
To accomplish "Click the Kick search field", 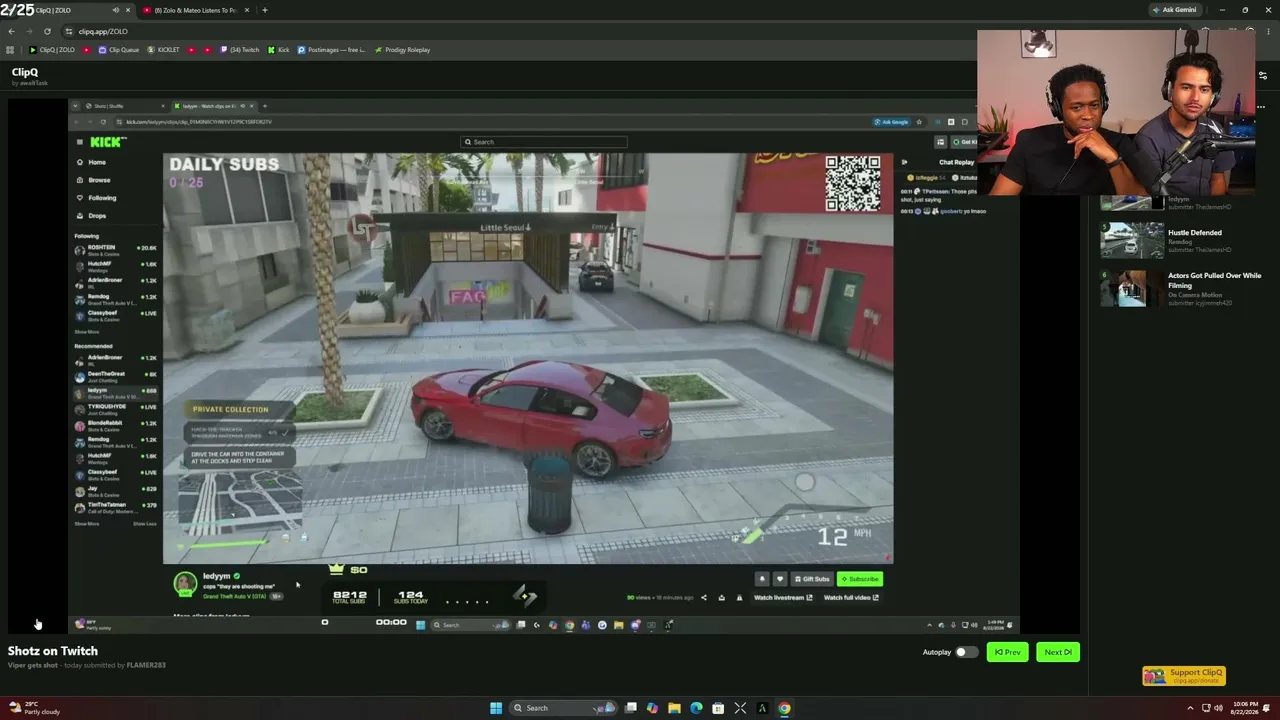I will (544, 142).
